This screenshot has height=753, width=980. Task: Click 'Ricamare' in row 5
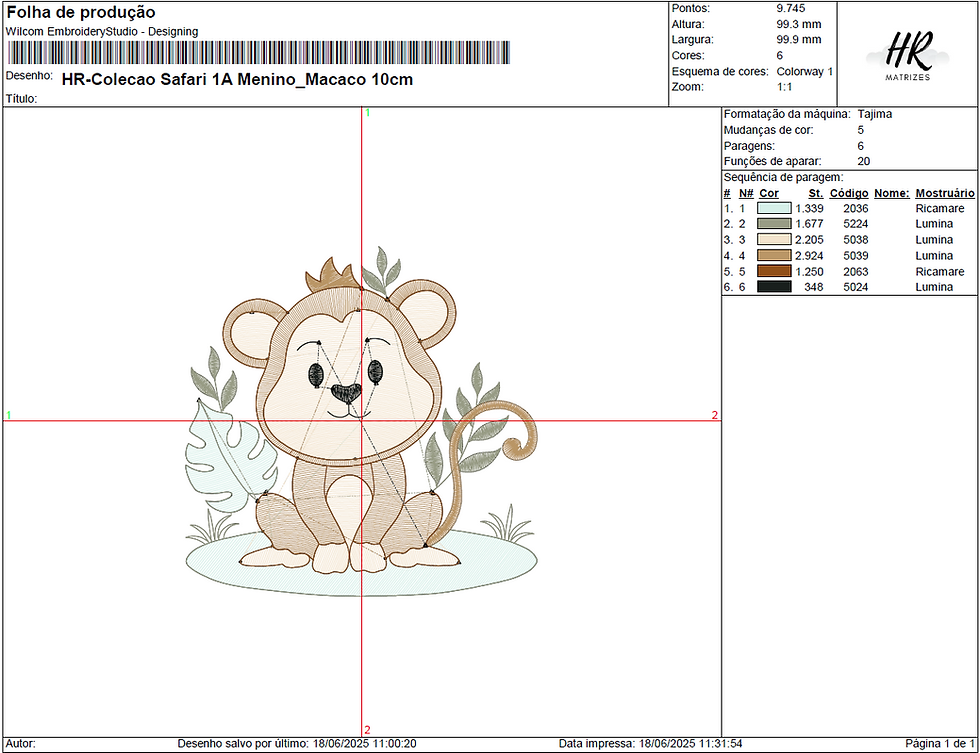[x=940, y=271]
